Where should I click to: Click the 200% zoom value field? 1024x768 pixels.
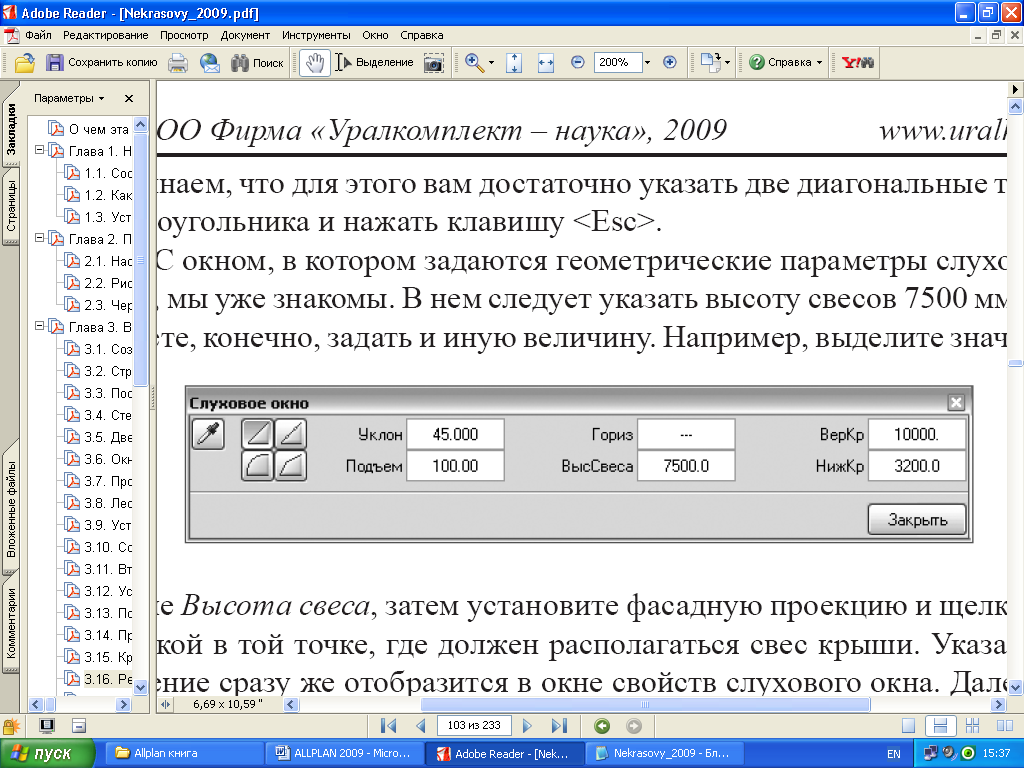(x=617, y=63)
